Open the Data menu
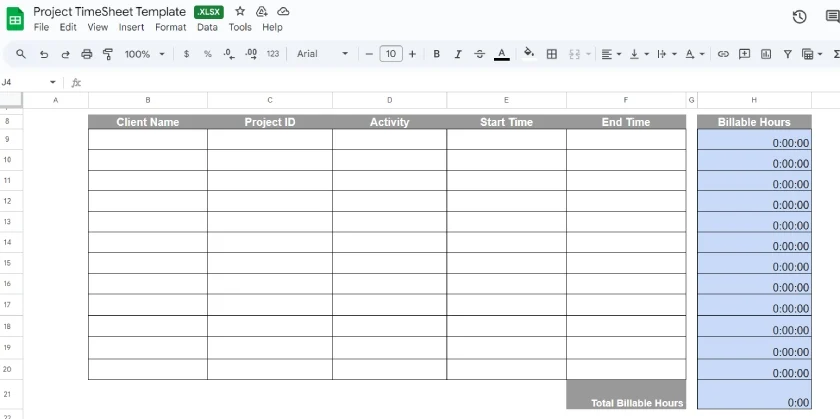 pos(207,27)
